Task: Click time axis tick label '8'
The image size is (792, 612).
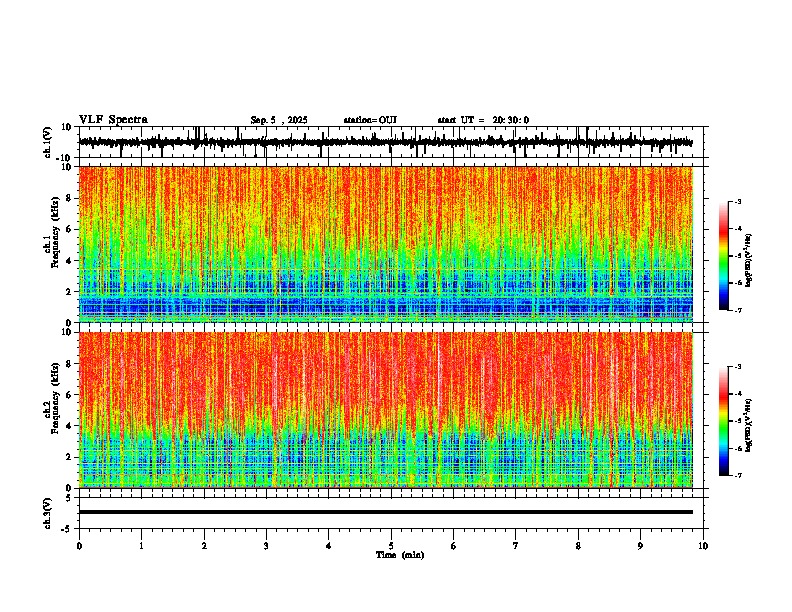Action: tap(578, 546)
